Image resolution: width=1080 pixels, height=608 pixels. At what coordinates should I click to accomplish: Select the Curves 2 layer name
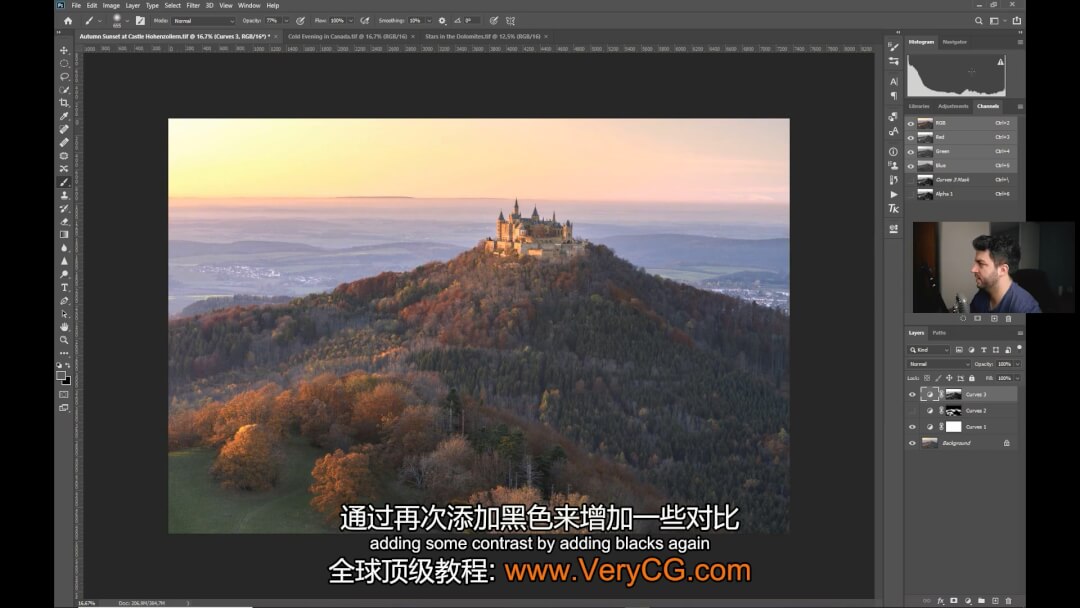point(976,411)
